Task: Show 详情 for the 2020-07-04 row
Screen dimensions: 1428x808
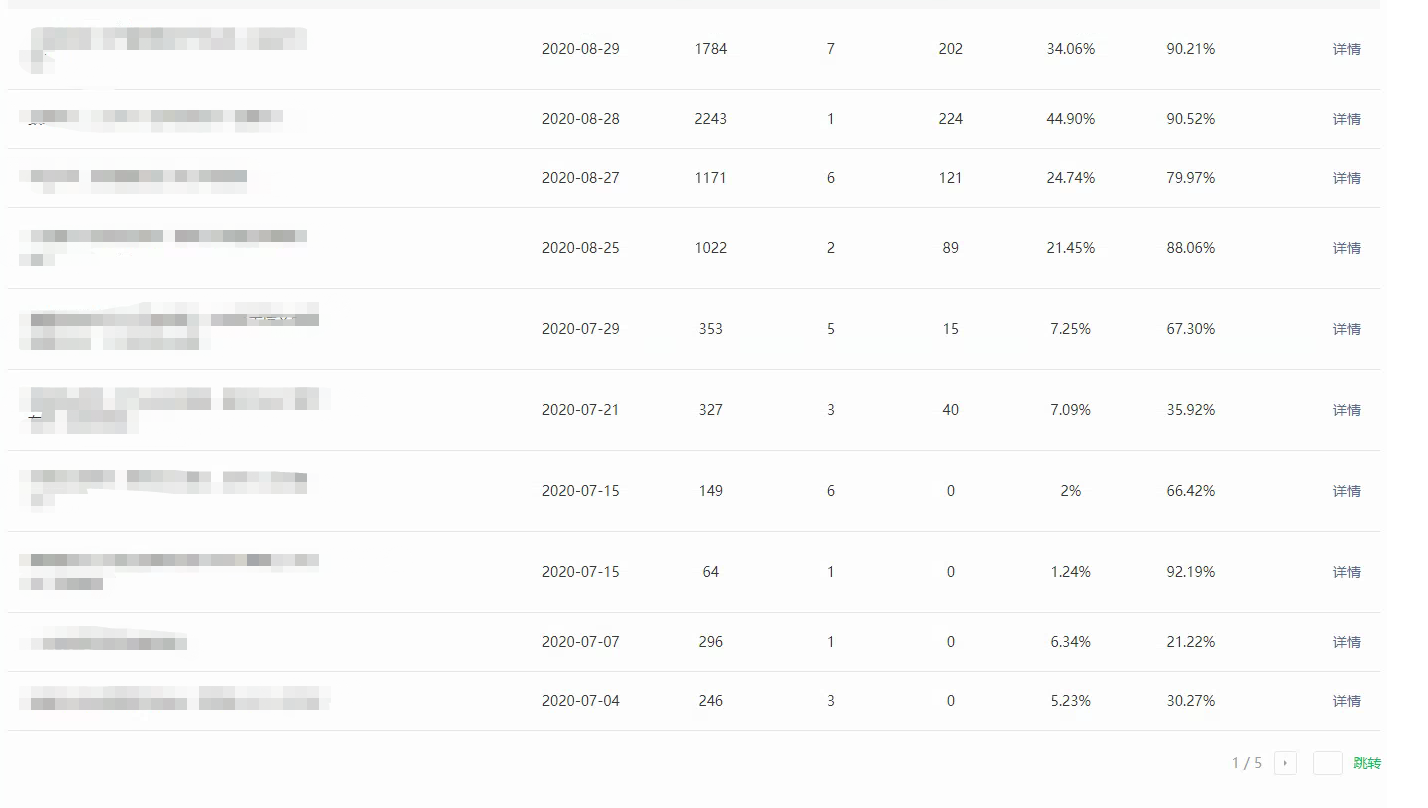Action: pyautogui.click(x=1346, y=701)
